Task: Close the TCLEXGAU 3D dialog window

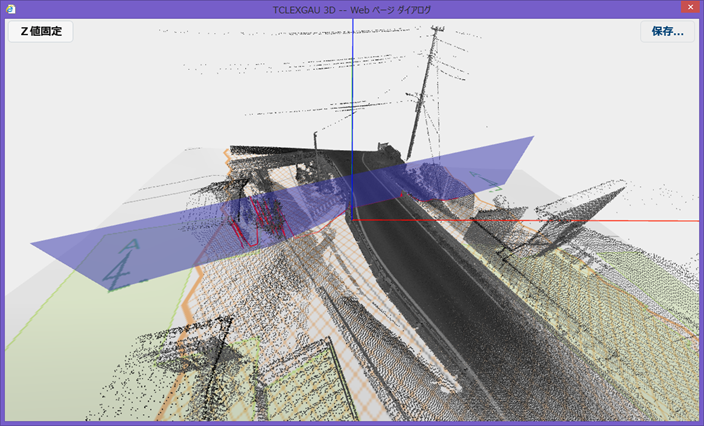Action: (x=691, y=7)
